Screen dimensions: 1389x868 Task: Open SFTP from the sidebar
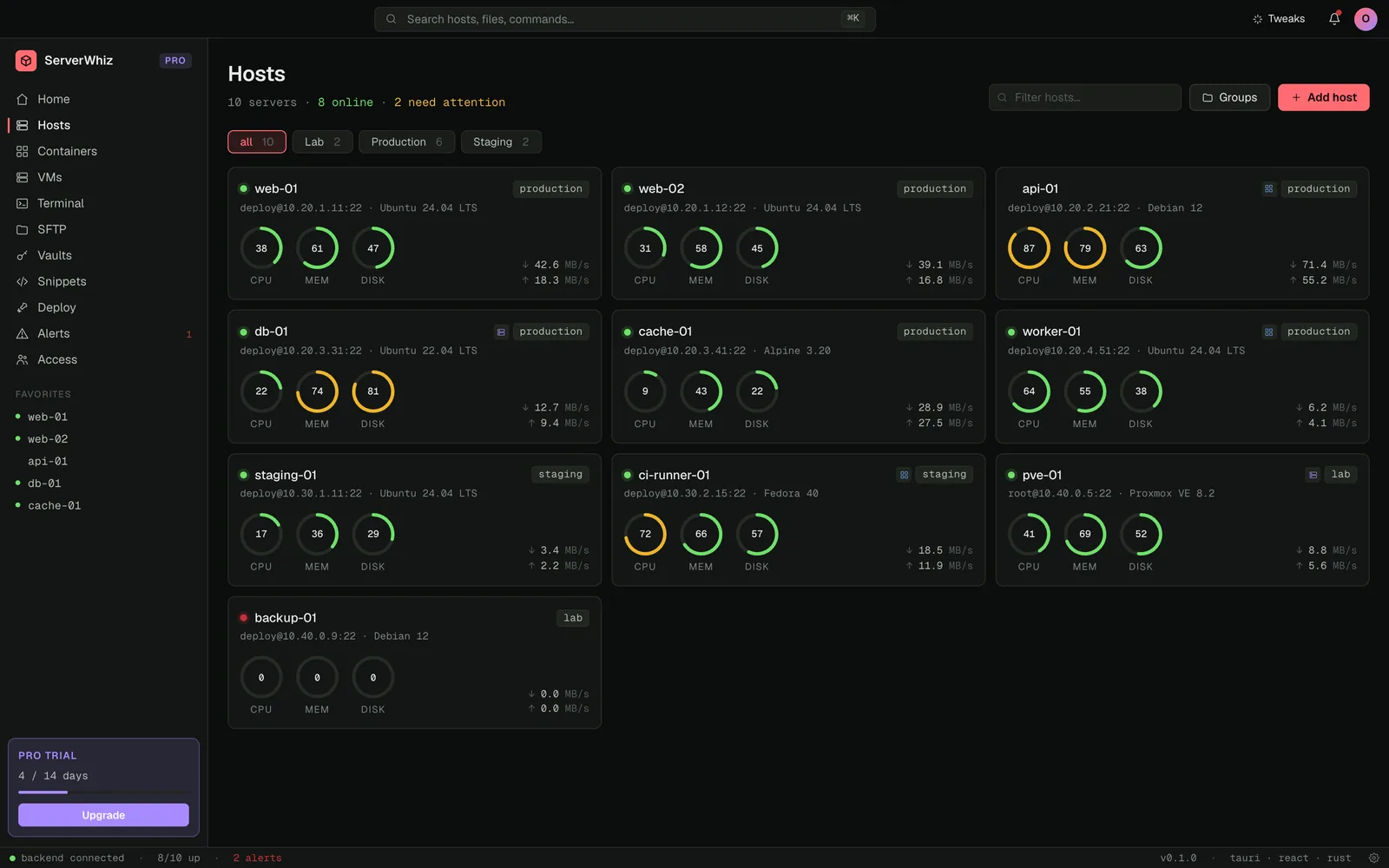point(103,229)
